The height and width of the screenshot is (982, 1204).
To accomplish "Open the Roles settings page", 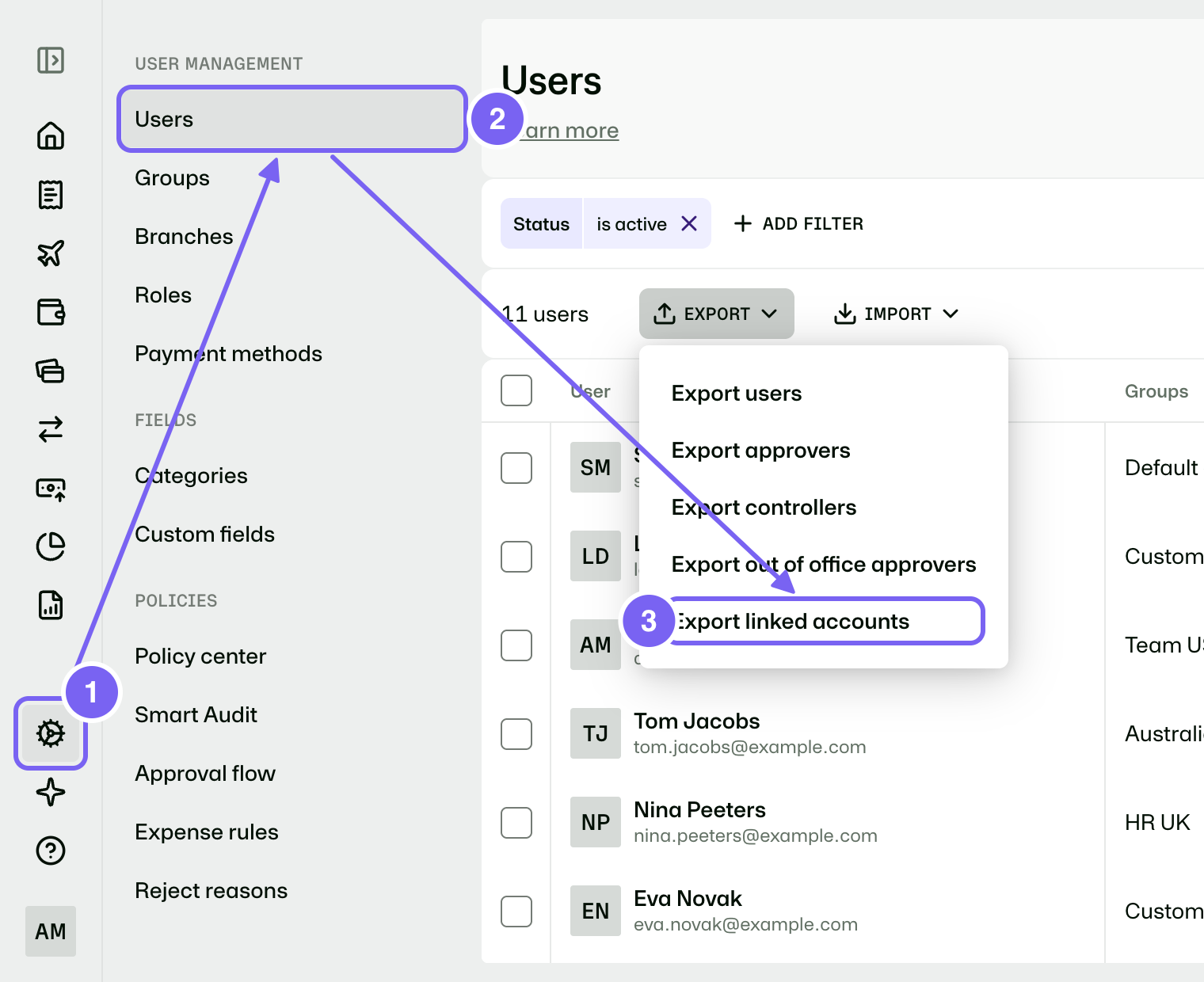I will tap(163, 295).
